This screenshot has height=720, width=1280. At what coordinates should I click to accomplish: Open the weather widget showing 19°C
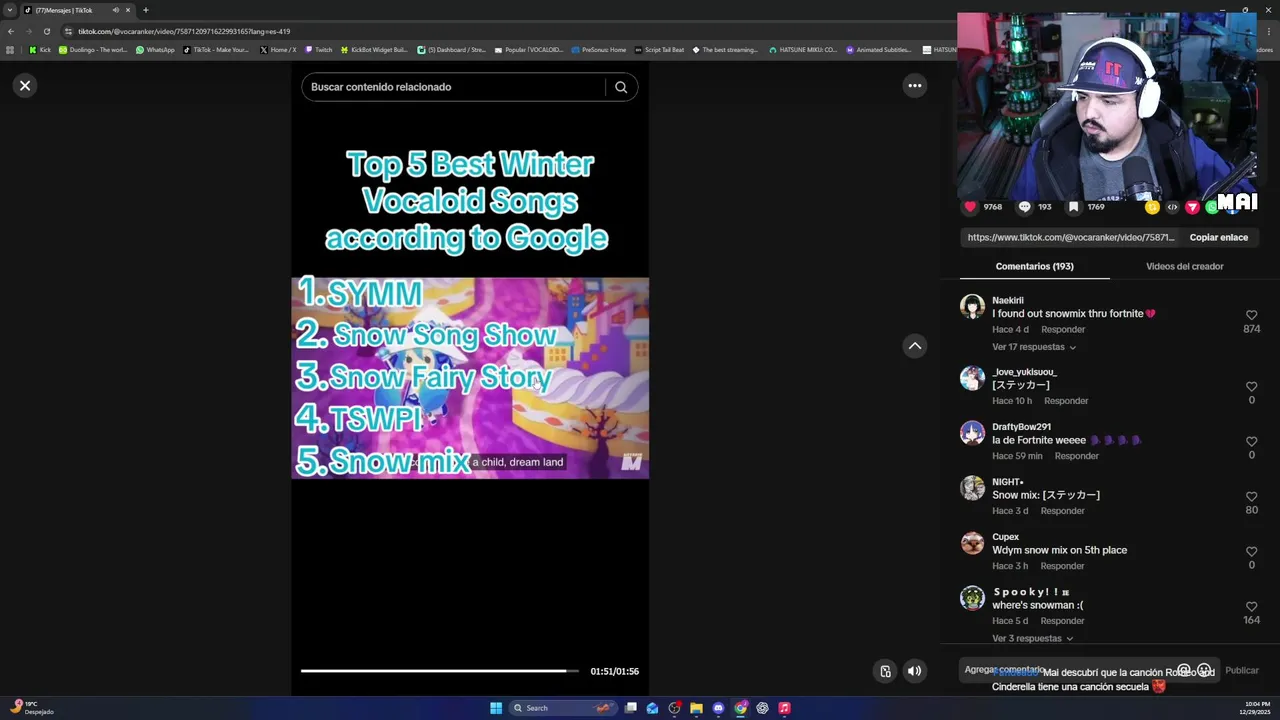point(31,708)
